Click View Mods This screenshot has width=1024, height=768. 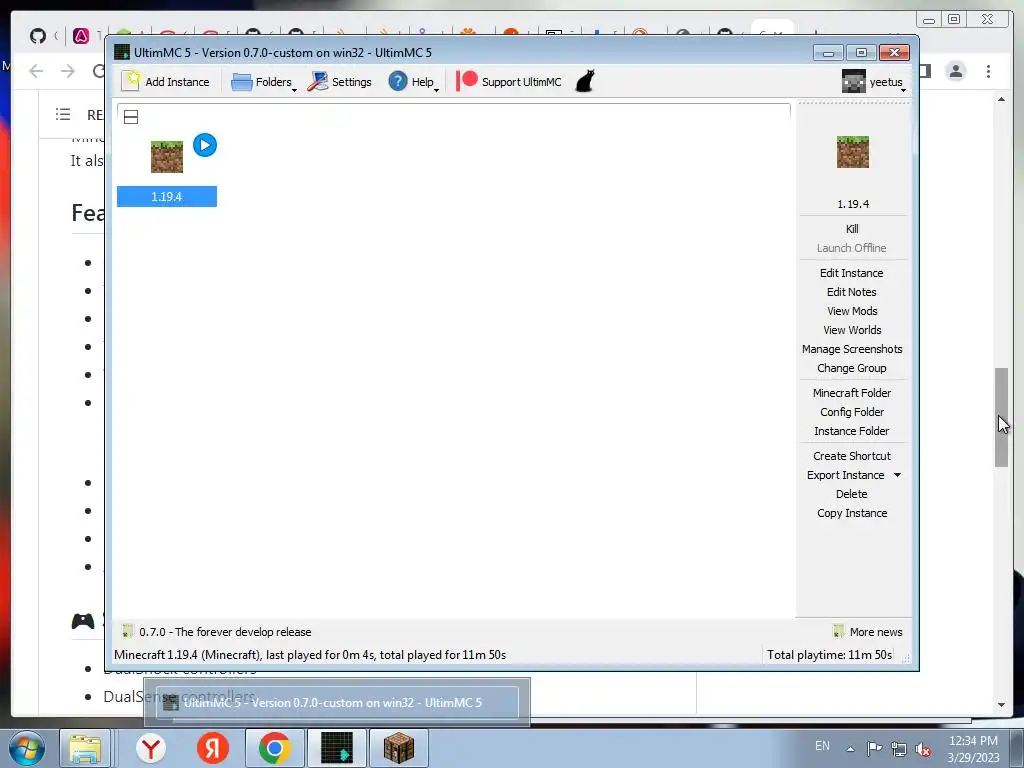(x=852, y=311)
